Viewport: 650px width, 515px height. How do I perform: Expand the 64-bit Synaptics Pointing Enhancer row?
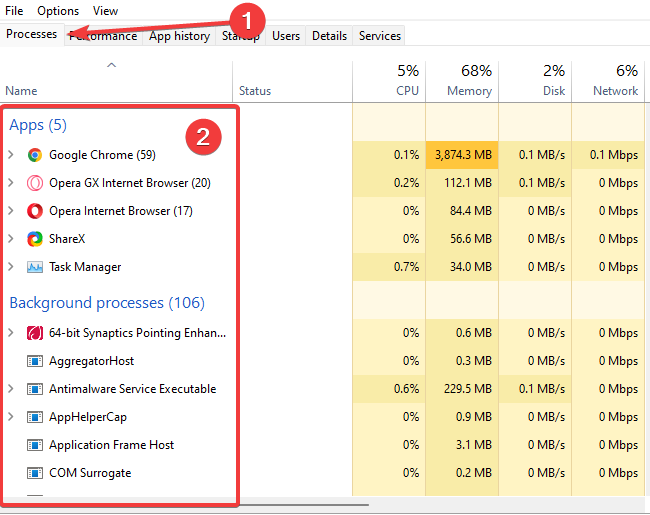(x=11, y=333)
